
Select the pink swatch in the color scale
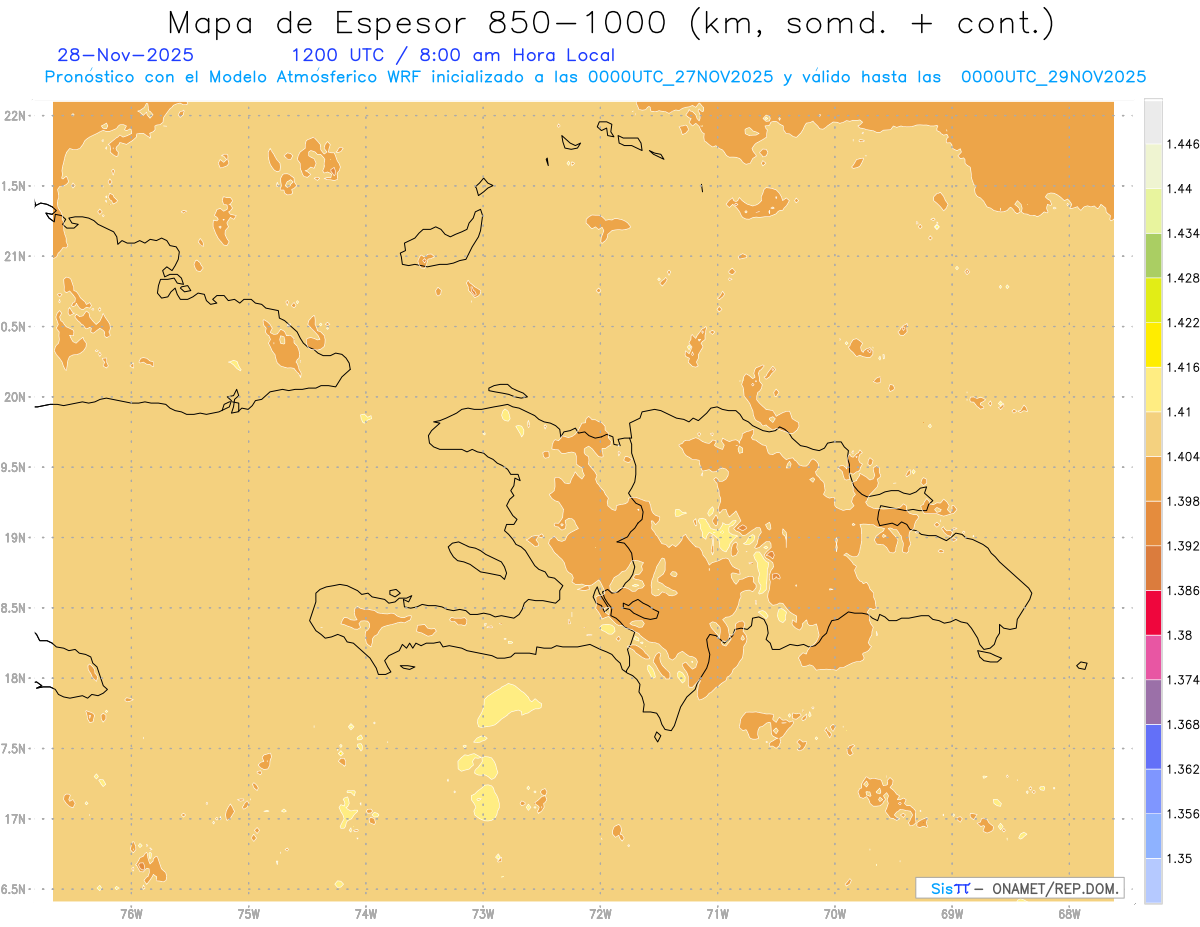click(x=1153, y=657)
